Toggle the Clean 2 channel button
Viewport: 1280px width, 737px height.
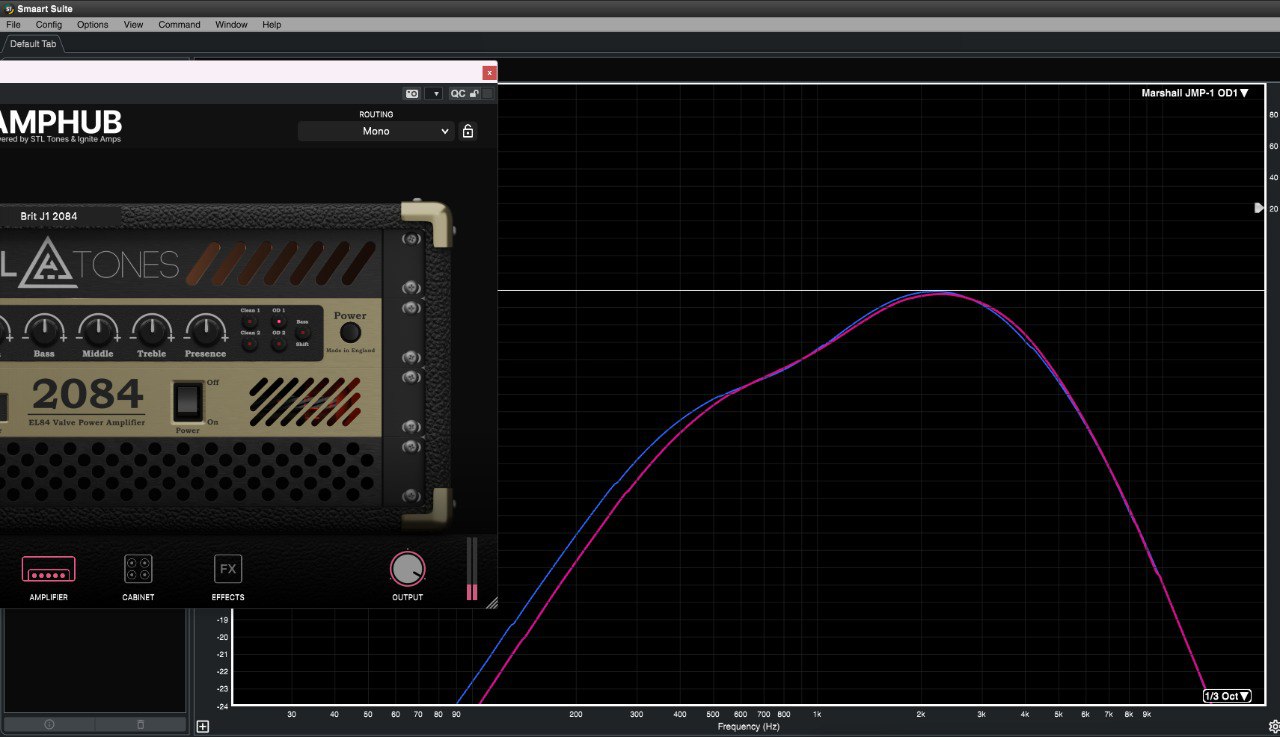click(x=250, y=345)
